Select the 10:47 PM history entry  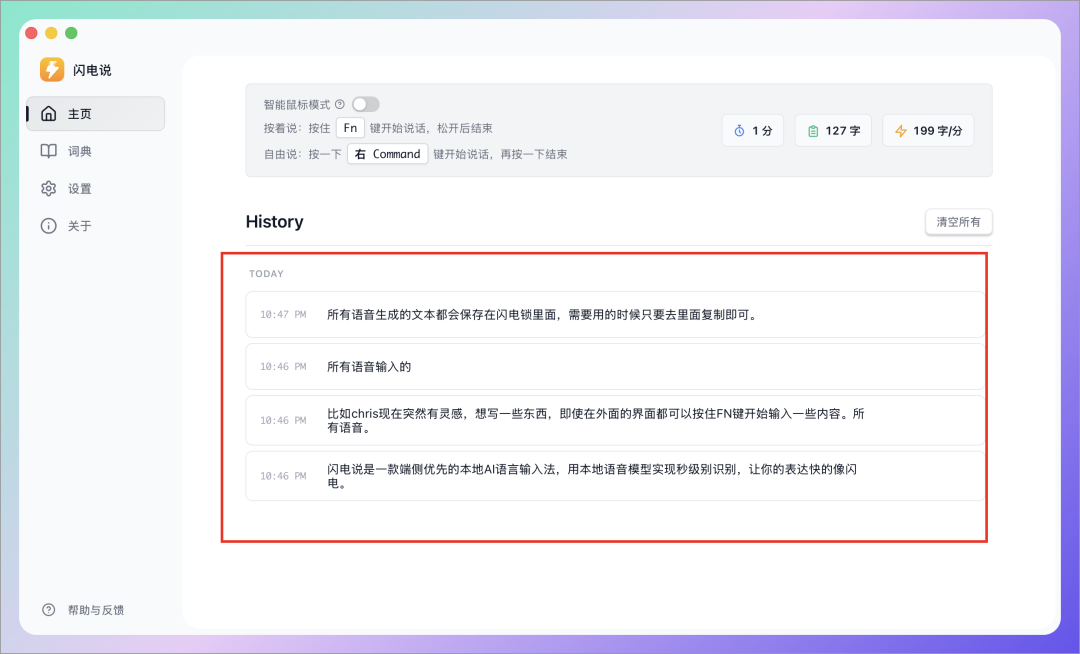(x=615, y=314)
